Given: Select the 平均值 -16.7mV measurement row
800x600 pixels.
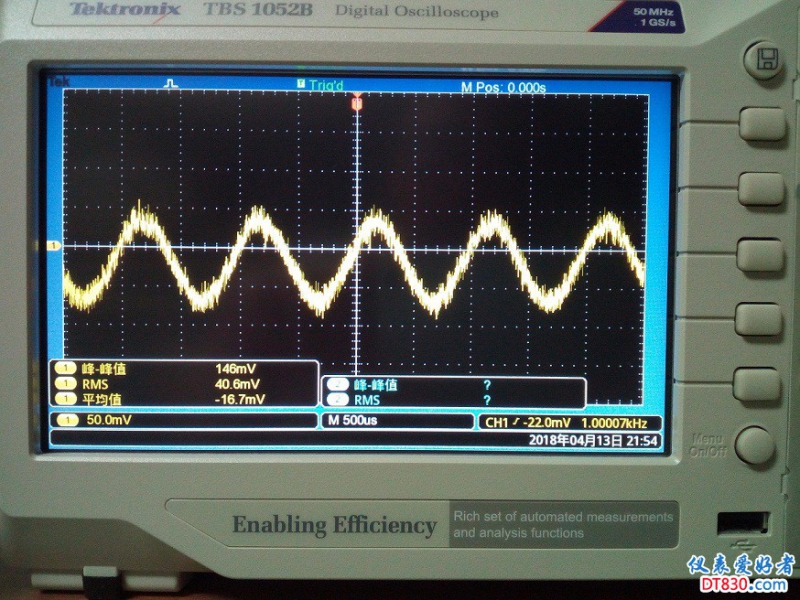Looking at the screenshot, I should [x=180, y=399].
